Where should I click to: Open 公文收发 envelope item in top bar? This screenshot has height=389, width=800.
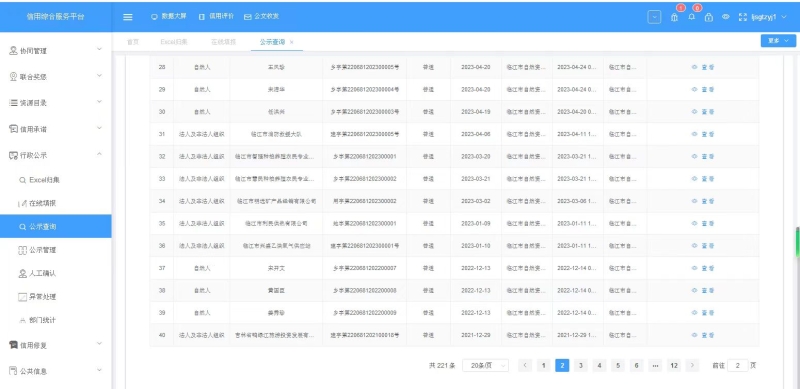click(x=261, y=16)
